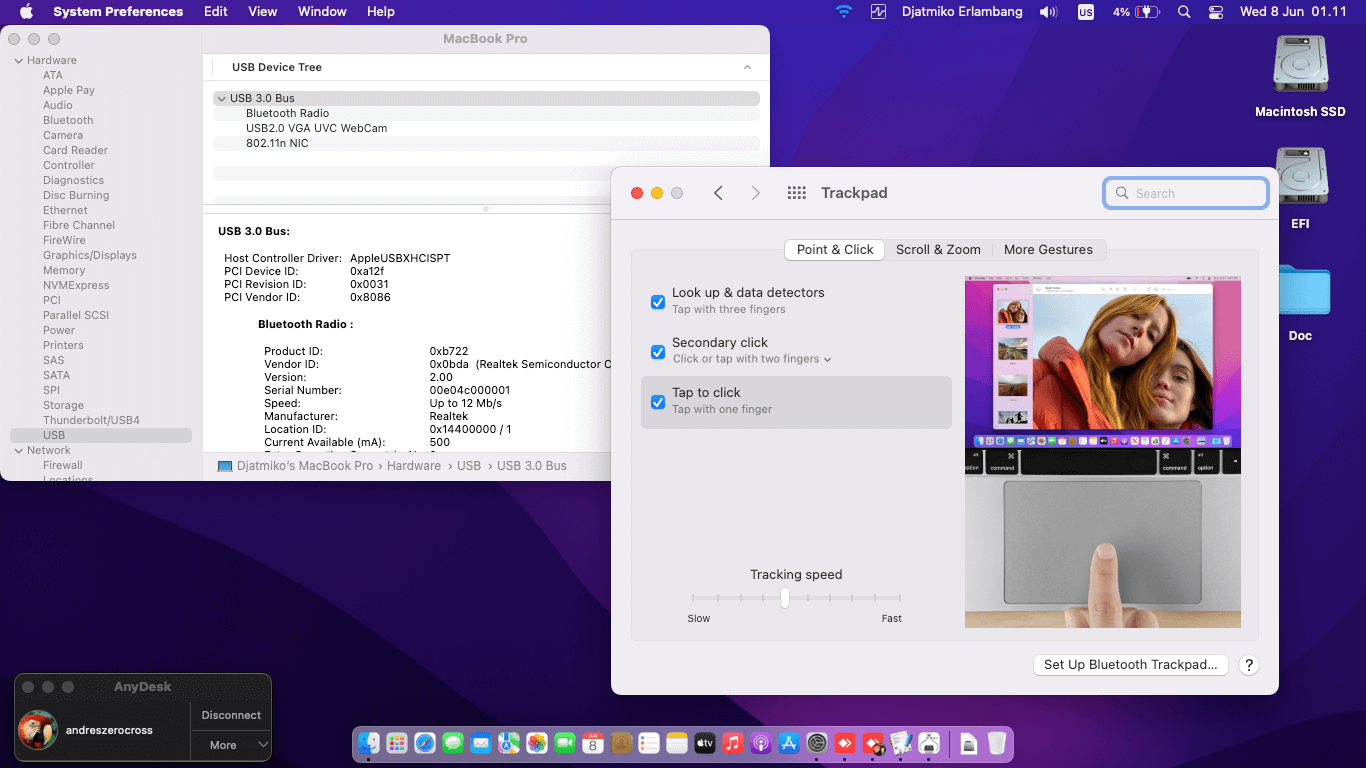1366x768 pixels.
Task: Open Music from the Dock
Action: pyautogui.click(x=733, y=743)
